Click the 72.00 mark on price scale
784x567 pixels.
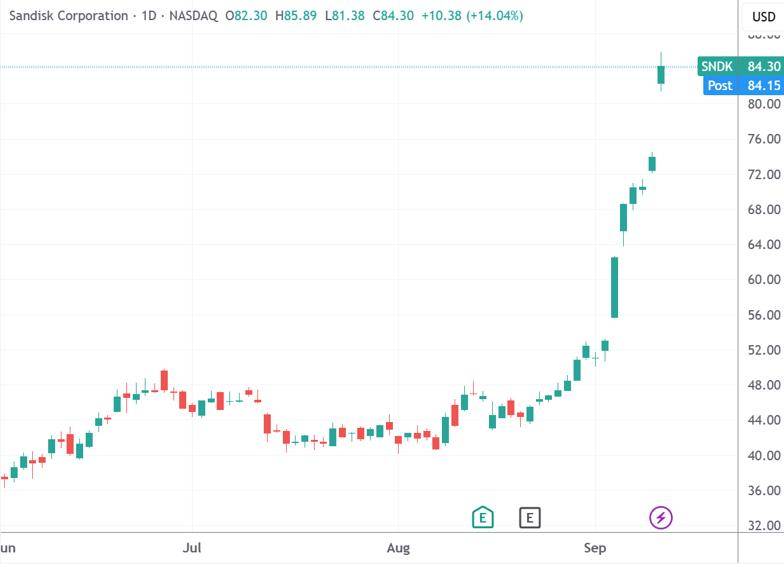click(763, 174)
